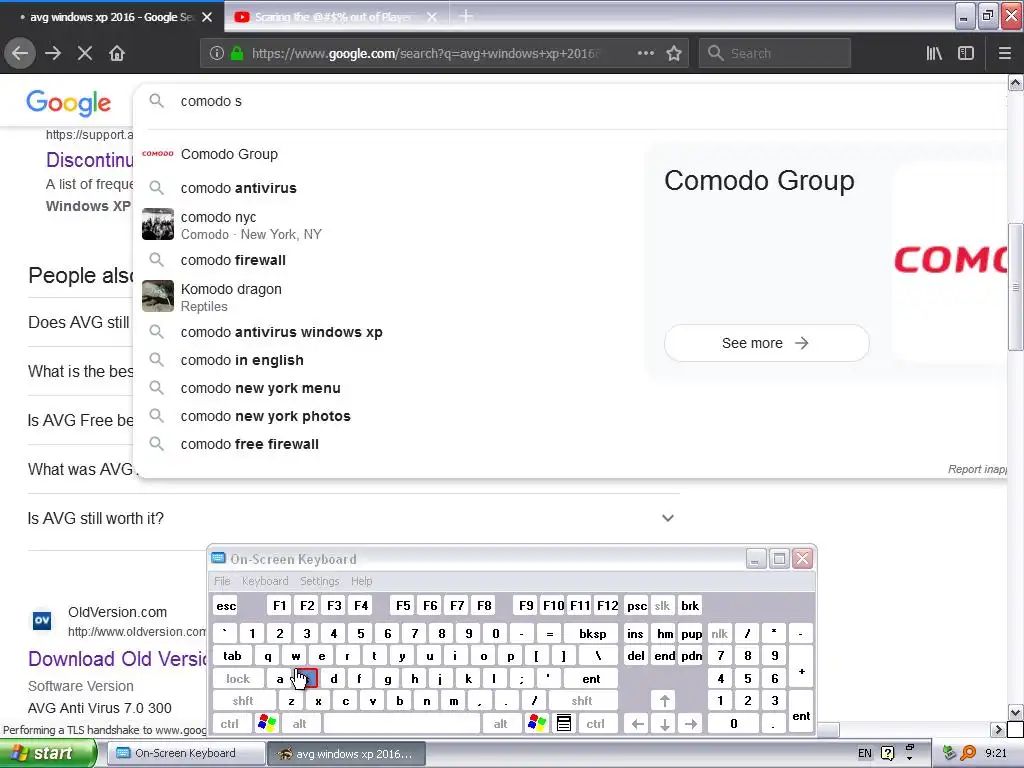Image resolution: width=1024 pixels, height=768 pixels.
Task: Open the 'Download Old Versi' result link
Action: pos(118,658)
